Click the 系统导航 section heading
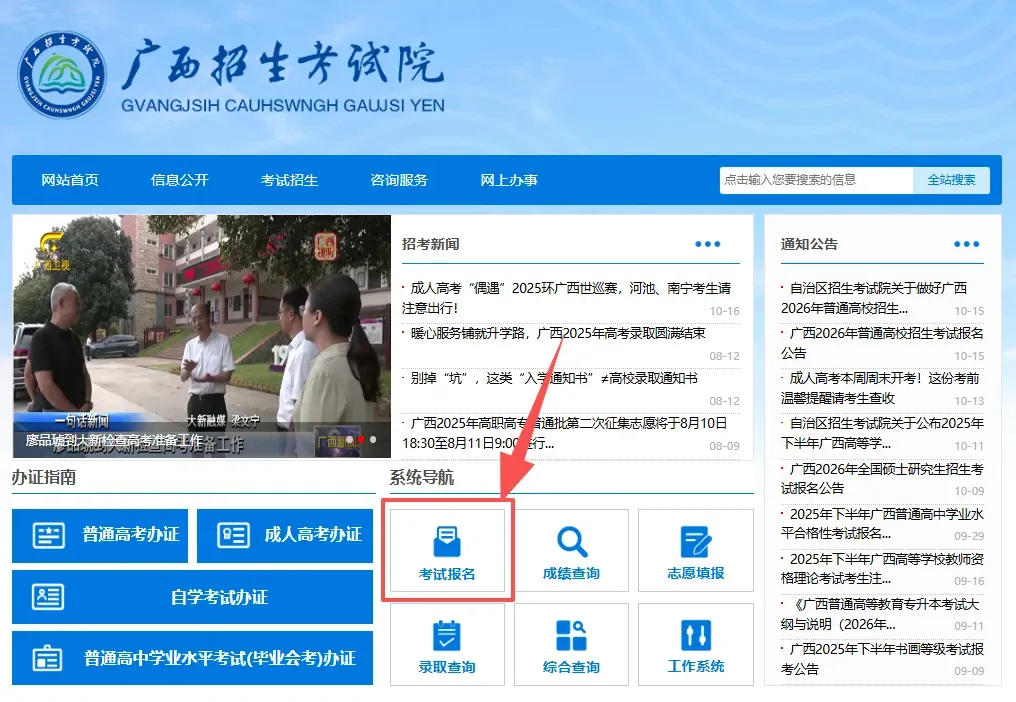1016x702 pixels. [422, 478]
